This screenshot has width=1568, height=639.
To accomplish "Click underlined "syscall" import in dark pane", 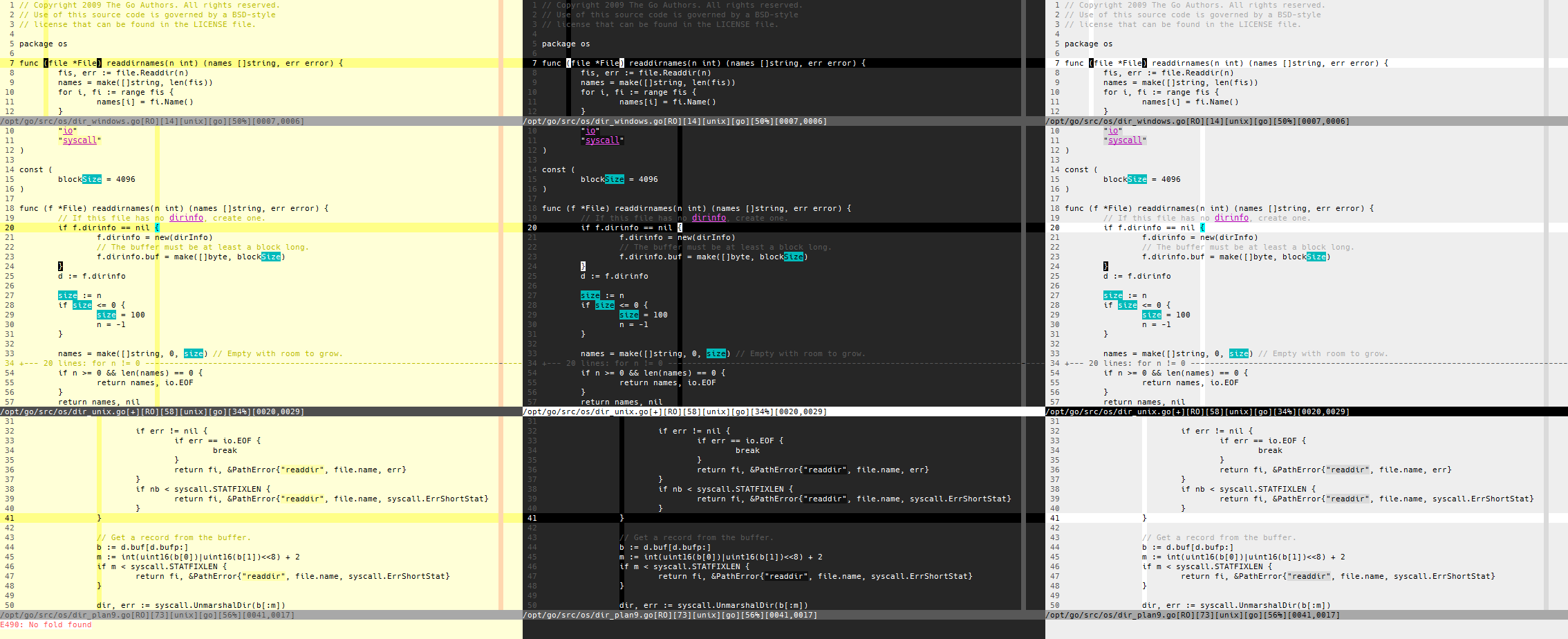I will [x=602, y=140].
